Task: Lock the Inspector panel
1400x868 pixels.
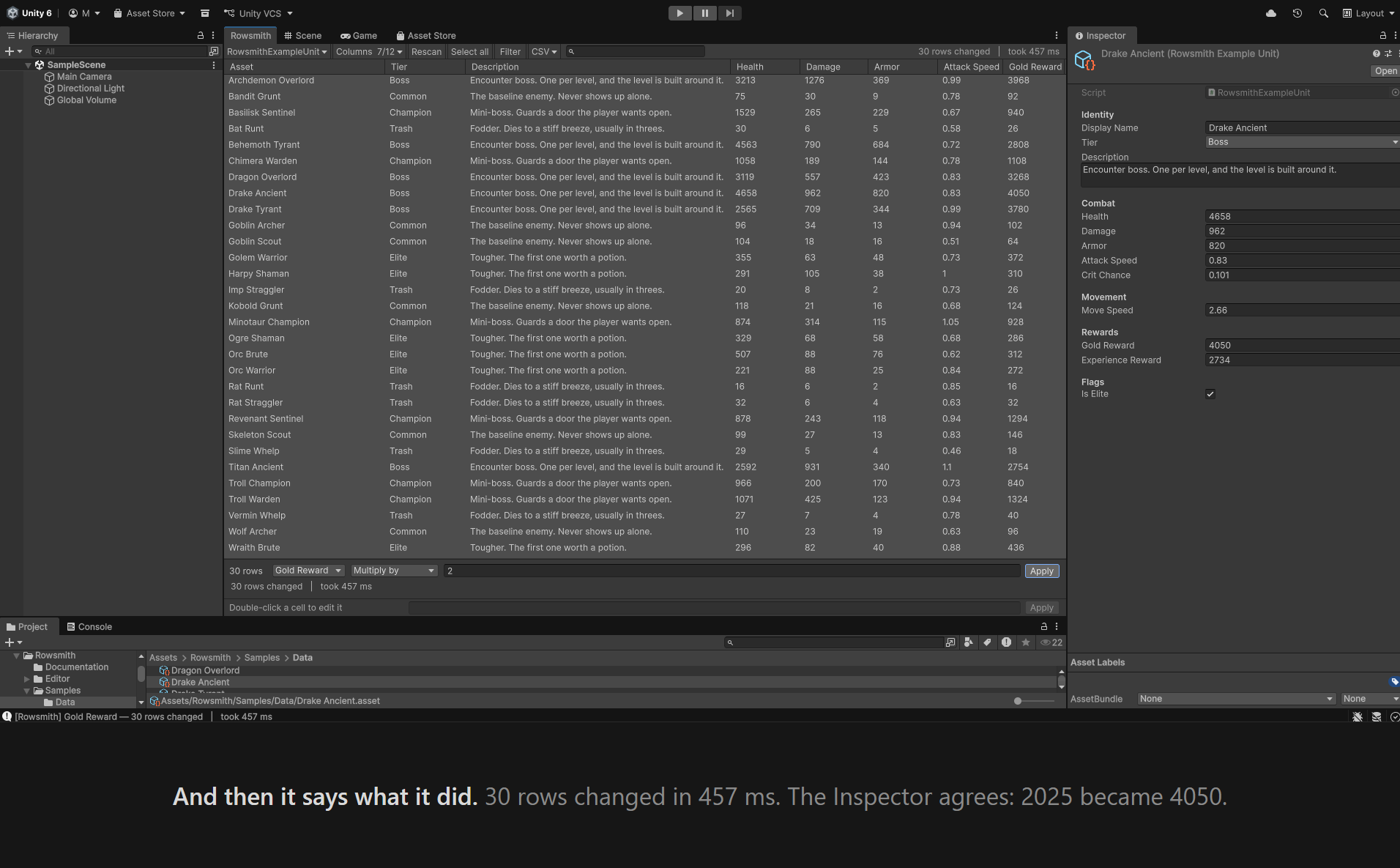Action: click(1382, 35)
